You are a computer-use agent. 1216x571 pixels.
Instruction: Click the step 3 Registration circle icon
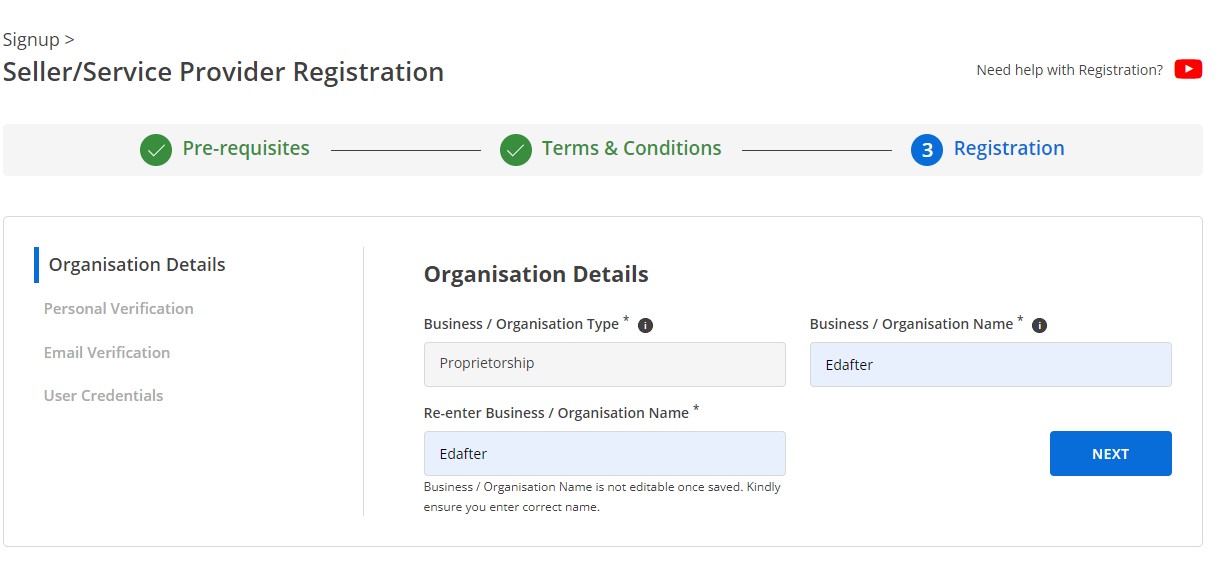(927, 150)
